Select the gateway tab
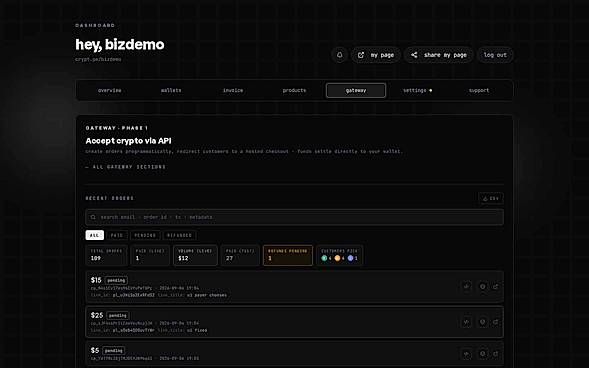589x368 pixels. (356, 90)
